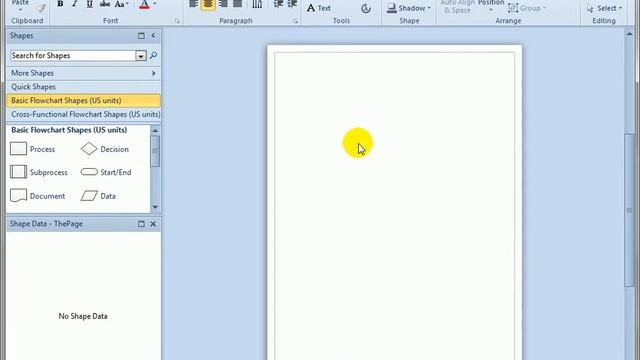Image resolution: width=640 pixels, height=360 pixels.
Task: Open the Quick Shapes stencil
Action: click(84, 87)
